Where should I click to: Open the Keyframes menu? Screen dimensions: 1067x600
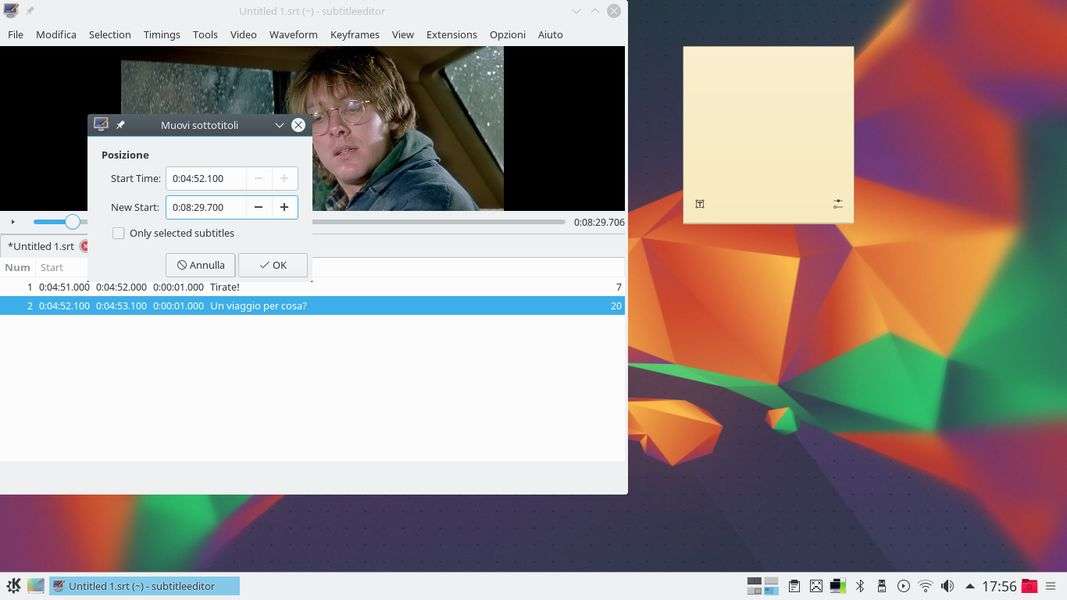(355, 35)
